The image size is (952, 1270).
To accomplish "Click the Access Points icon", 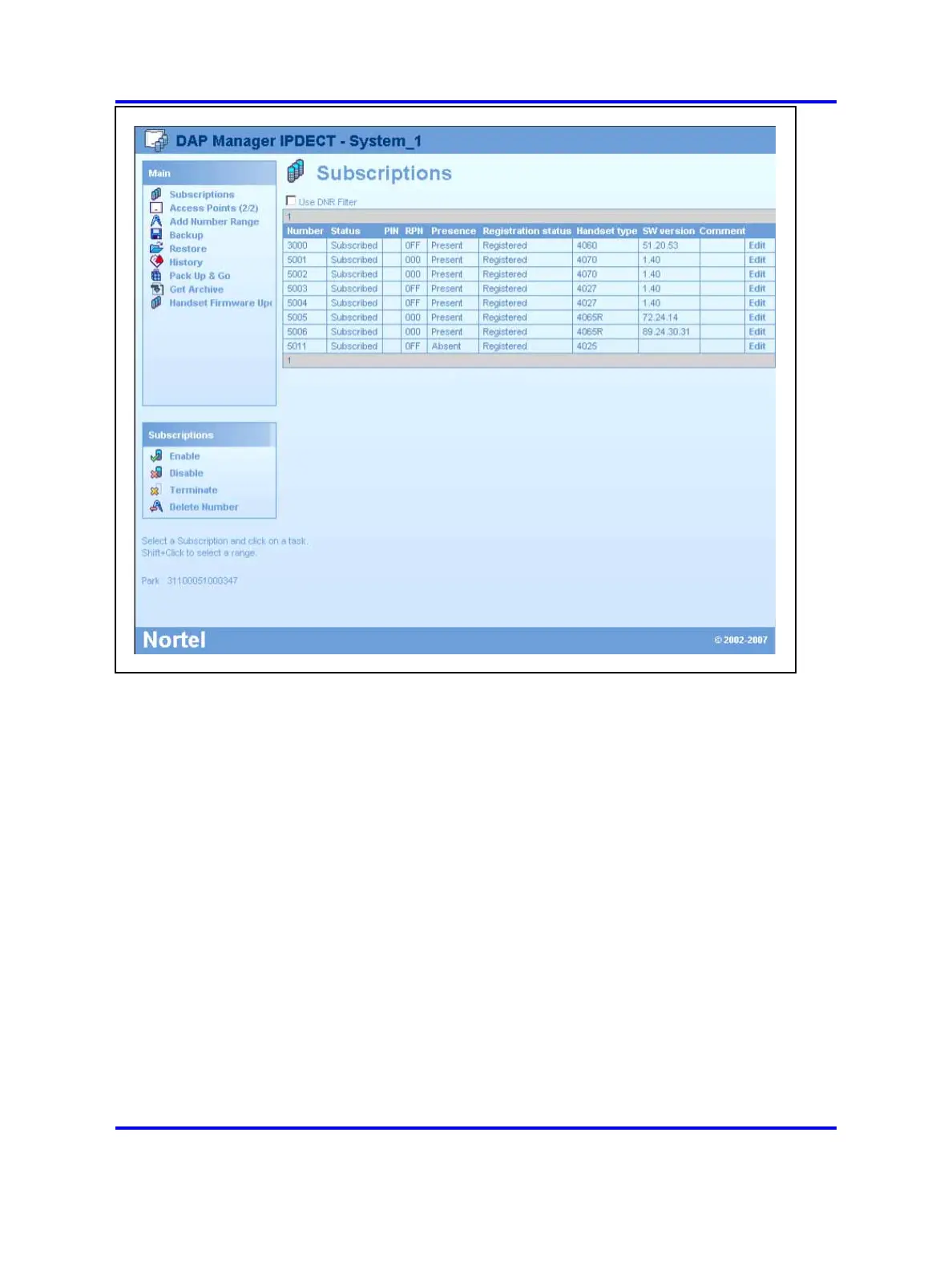I will (x=156, y=208).
